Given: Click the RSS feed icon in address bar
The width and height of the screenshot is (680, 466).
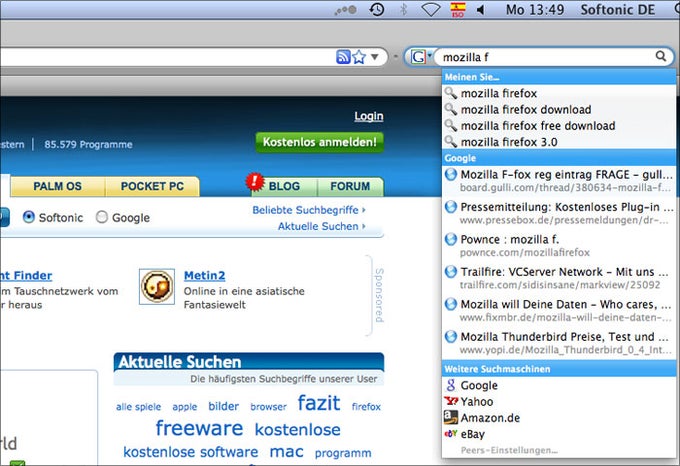Looking at the screenshot, I should tap(343, 57).
